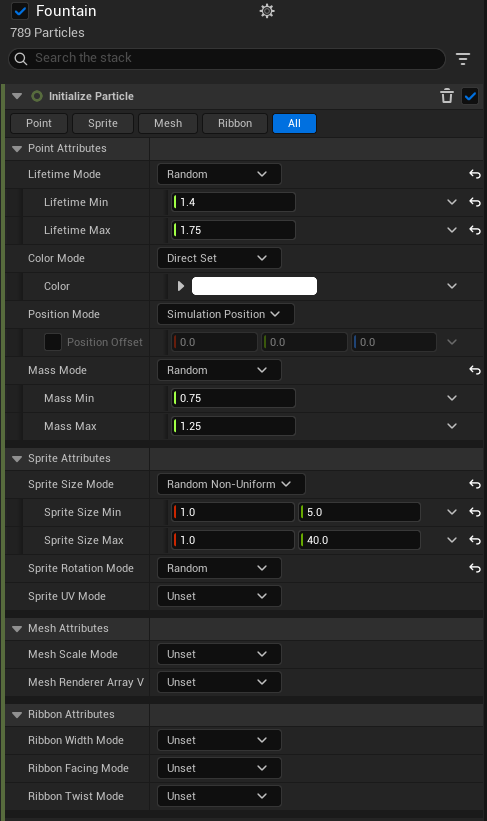Reset Mass Mode to its default

click(474, 370)
